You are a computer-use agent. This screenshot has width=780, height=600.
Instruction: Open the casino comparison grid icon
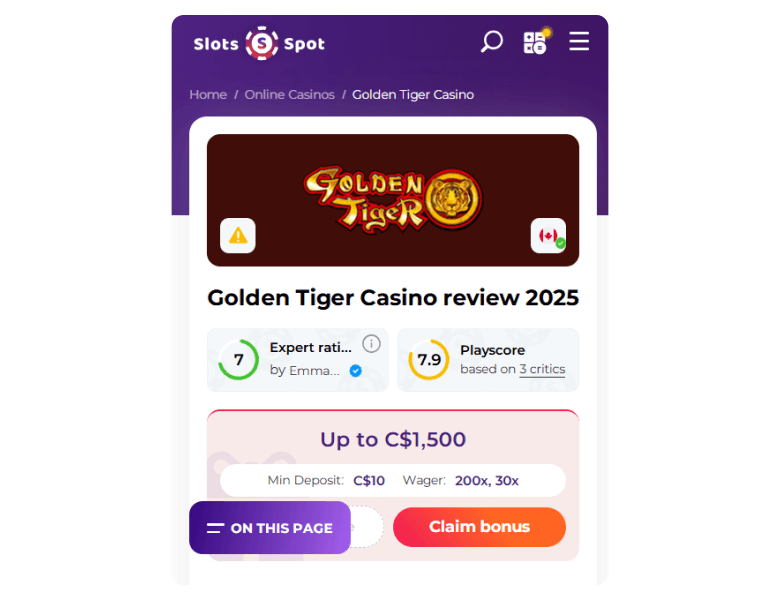(536, 42)
